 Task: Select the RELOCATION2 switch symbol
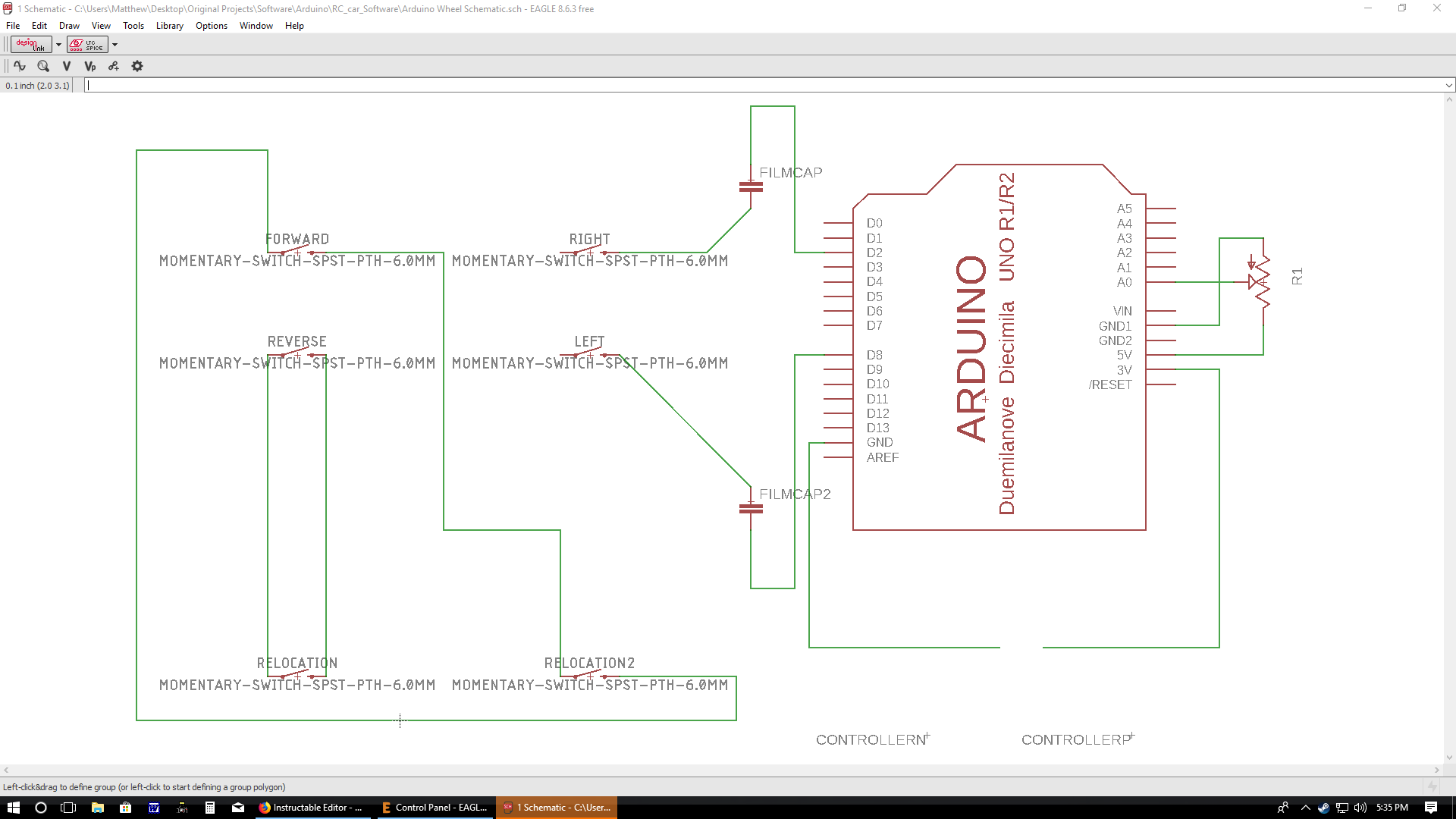coord(589,674)
